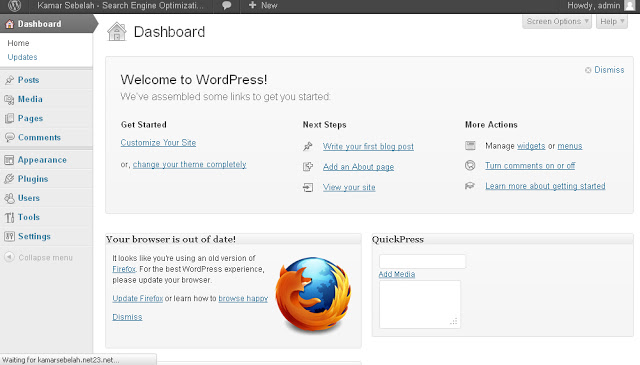Open the Appearance menu
Screen dimensions: 640x365
(42, 160)
